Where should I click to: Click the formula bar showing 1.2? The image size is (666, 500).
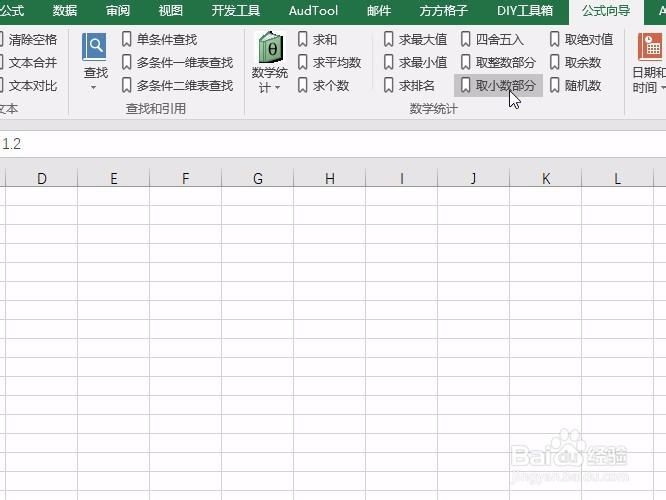click(333, 144)
